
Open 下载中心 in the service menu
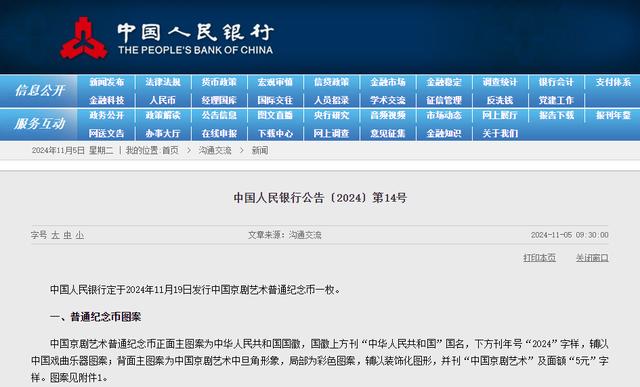(276, 133)
